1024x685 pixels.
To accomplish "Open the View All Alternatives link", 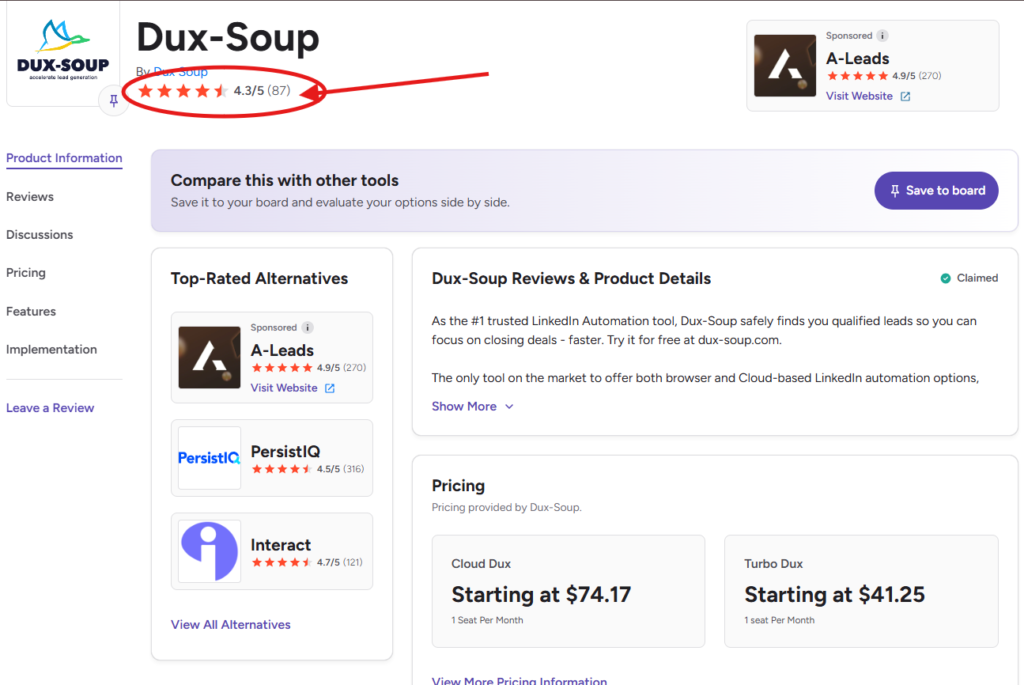I will point(230,624).
